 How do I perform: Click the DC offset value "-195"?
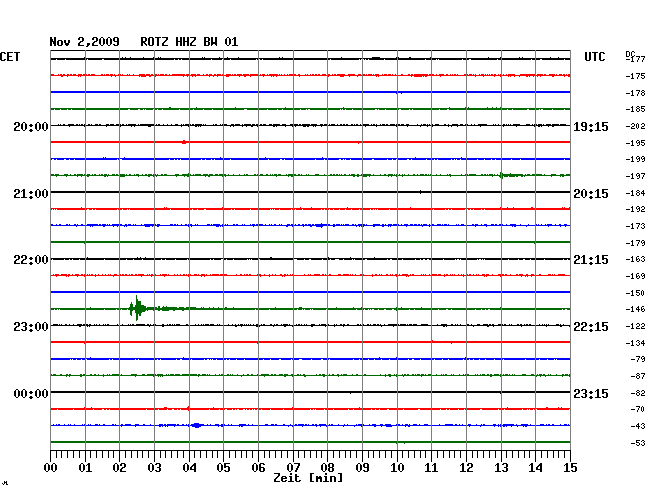636,143
